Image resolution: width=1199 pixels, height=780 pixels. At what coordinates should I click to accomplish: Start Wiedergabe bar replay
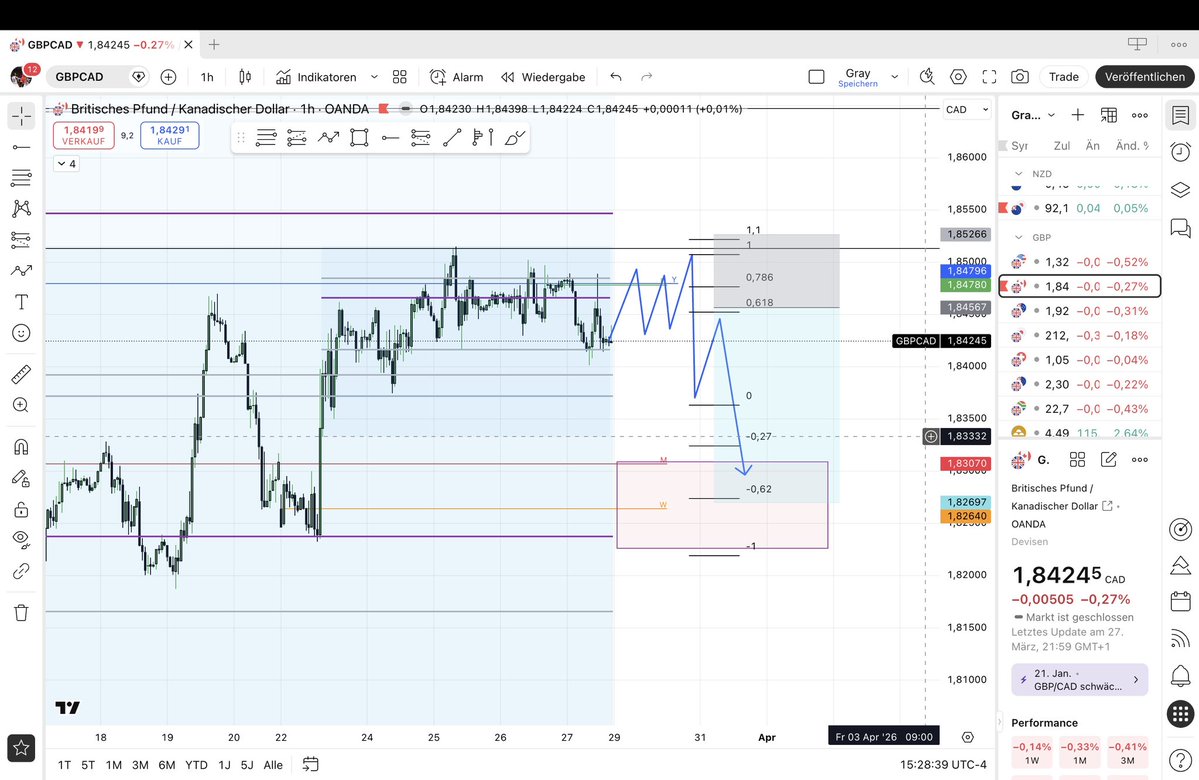click(543, 77)
